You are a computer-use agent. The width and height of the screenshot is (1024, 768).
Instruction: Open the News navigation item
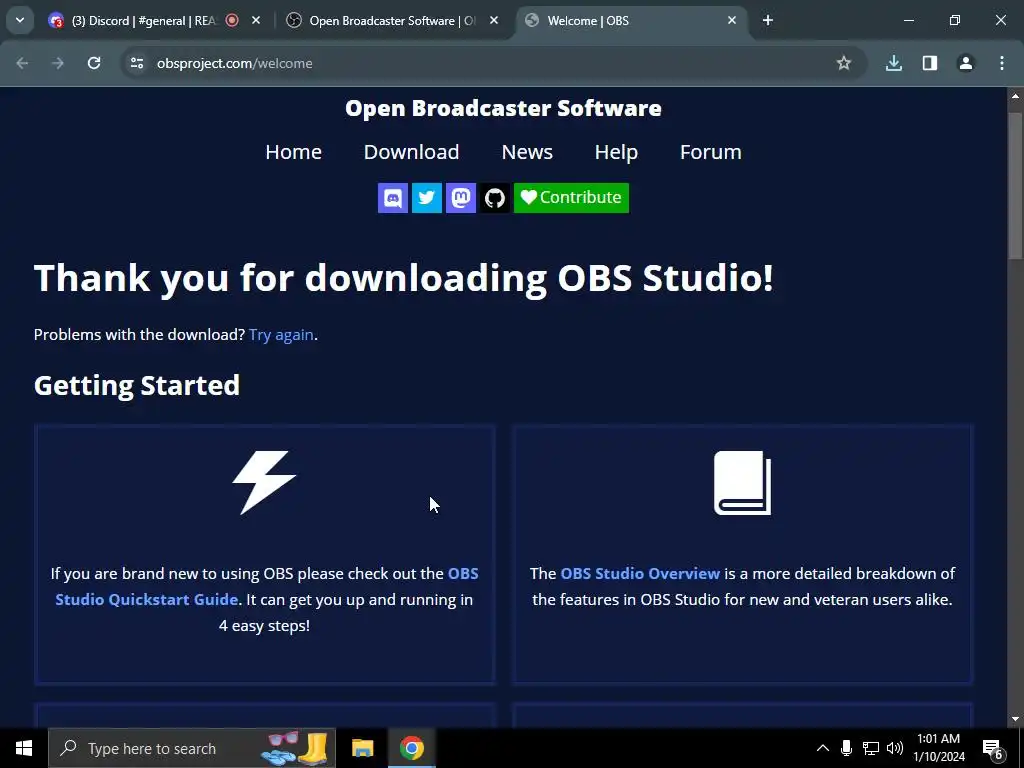pos(527,152)
